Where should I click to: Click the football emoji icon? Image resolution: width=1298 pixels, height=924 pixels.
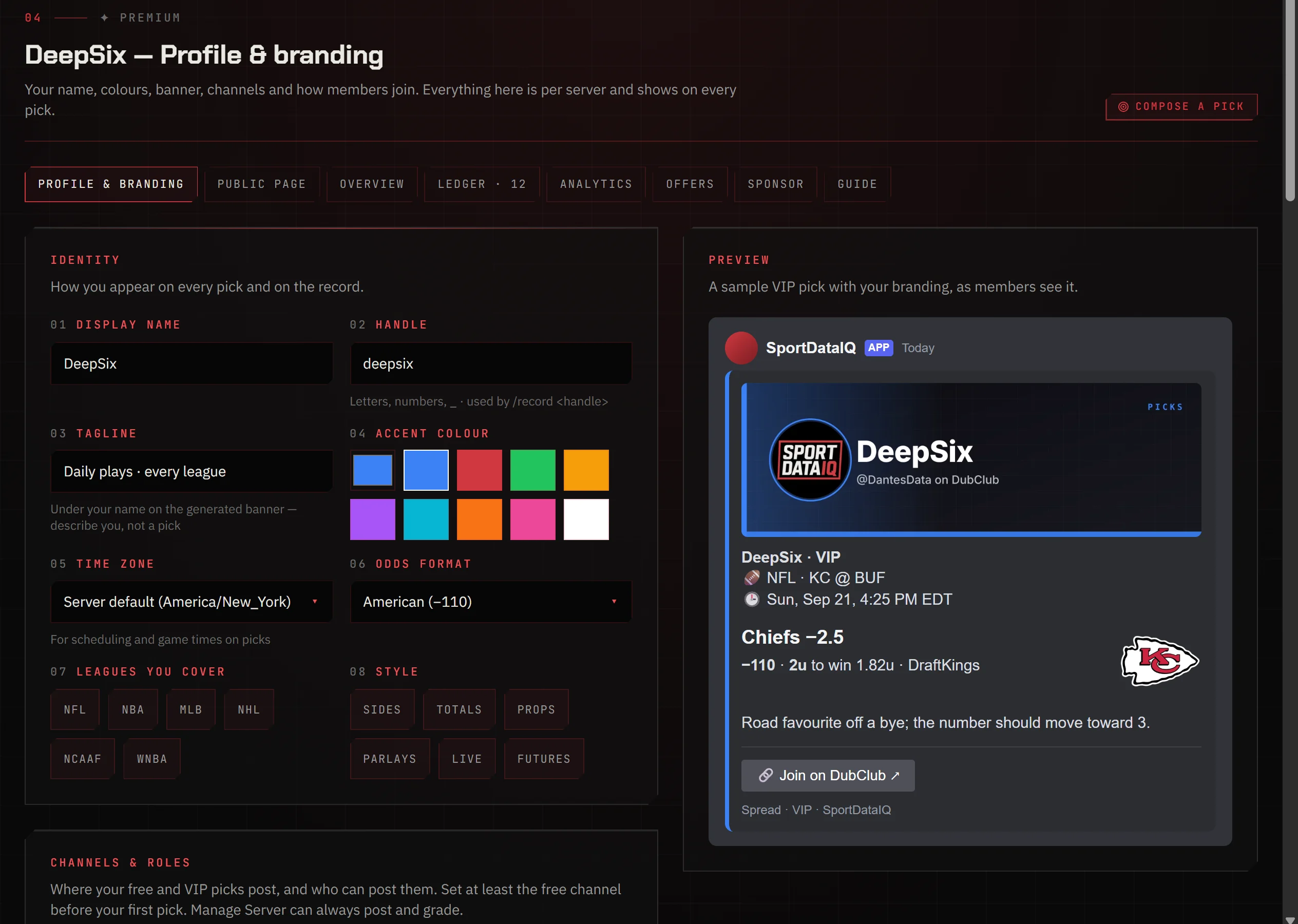[x=751, y=578]
